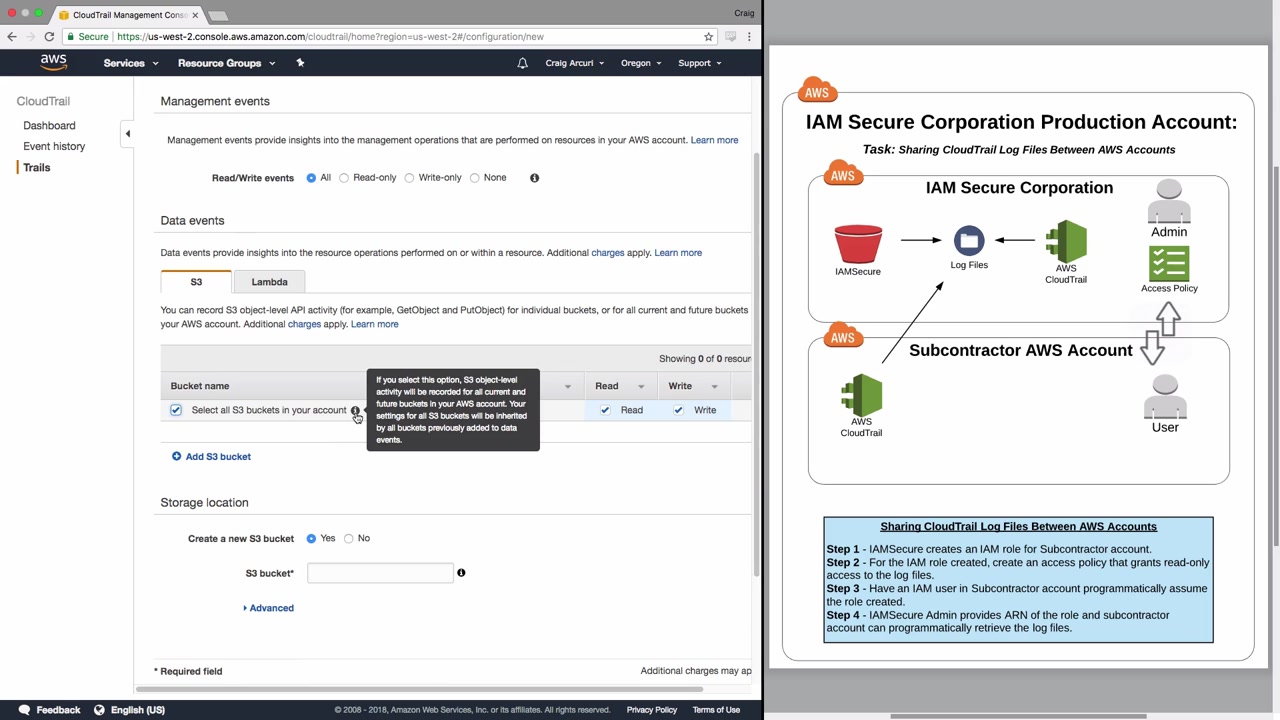Click the browser back arrow
1280x720 pixels.
(x=12, y=37)
